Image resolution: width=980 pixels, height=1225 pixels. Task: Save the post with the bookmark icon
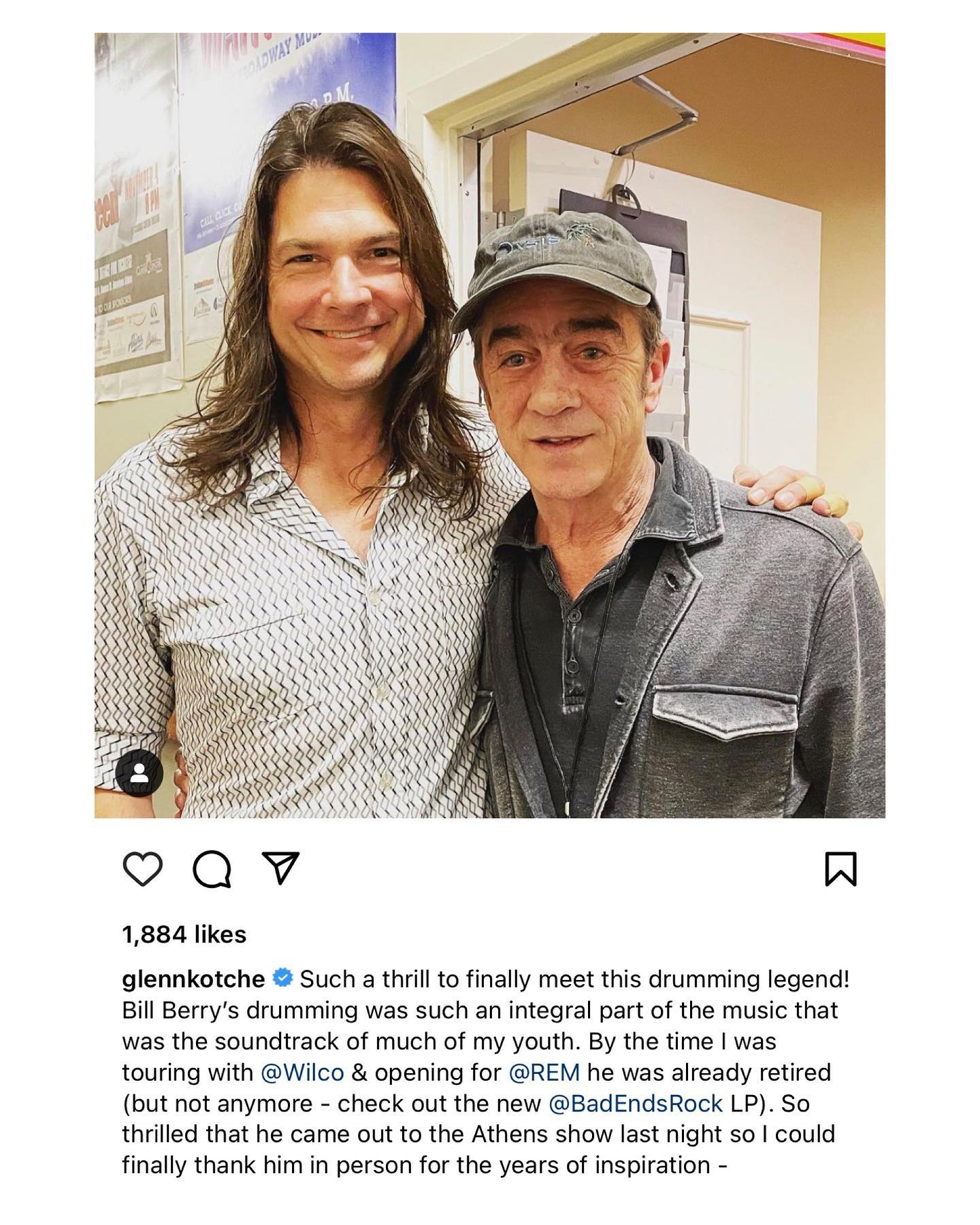[840, 870]
